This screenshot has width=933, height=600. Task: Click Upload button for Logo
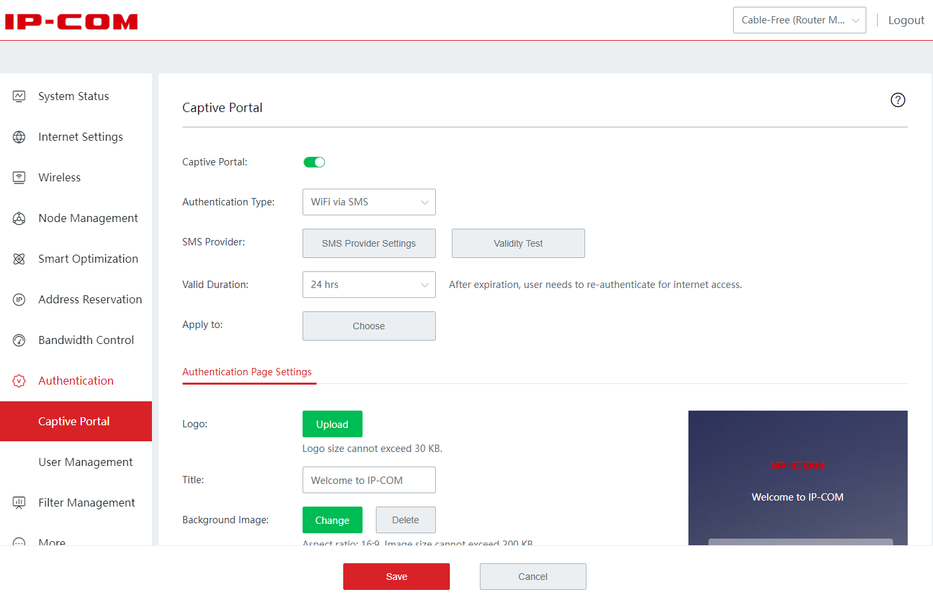coord(332,424)
